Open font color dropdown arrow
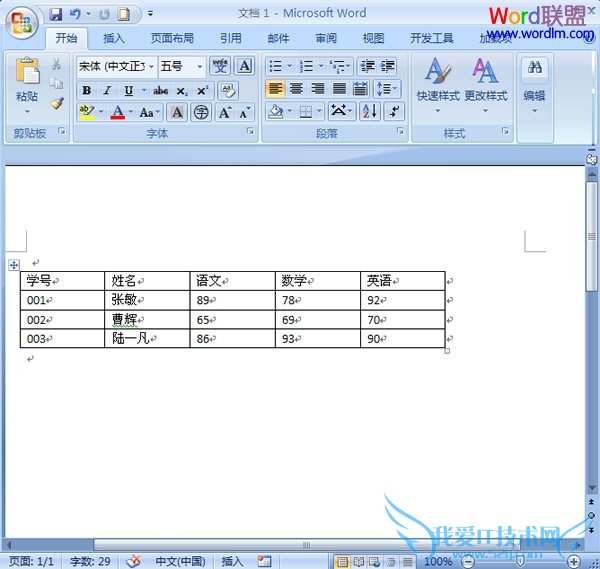The image size is (600, 569). [x=130, y=112]
